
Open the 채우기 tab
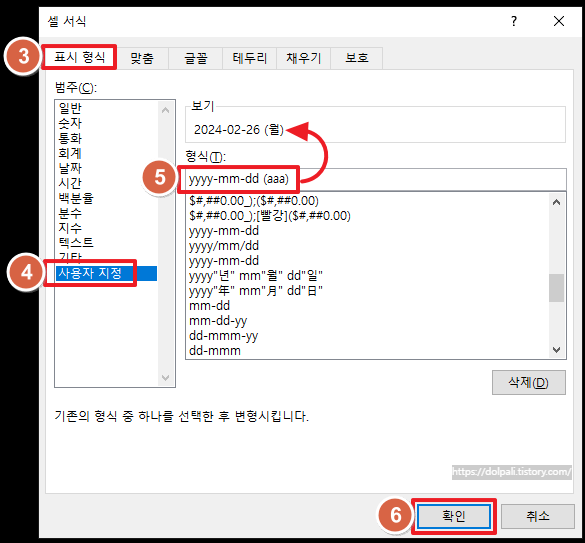pyautogui.click(x=303, y=58)
